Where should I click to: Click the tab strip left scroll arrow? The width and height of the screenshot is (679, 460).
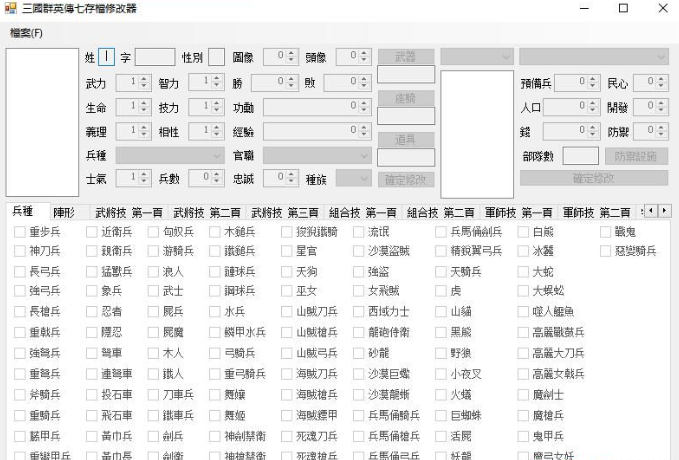[x=650, y=211]
